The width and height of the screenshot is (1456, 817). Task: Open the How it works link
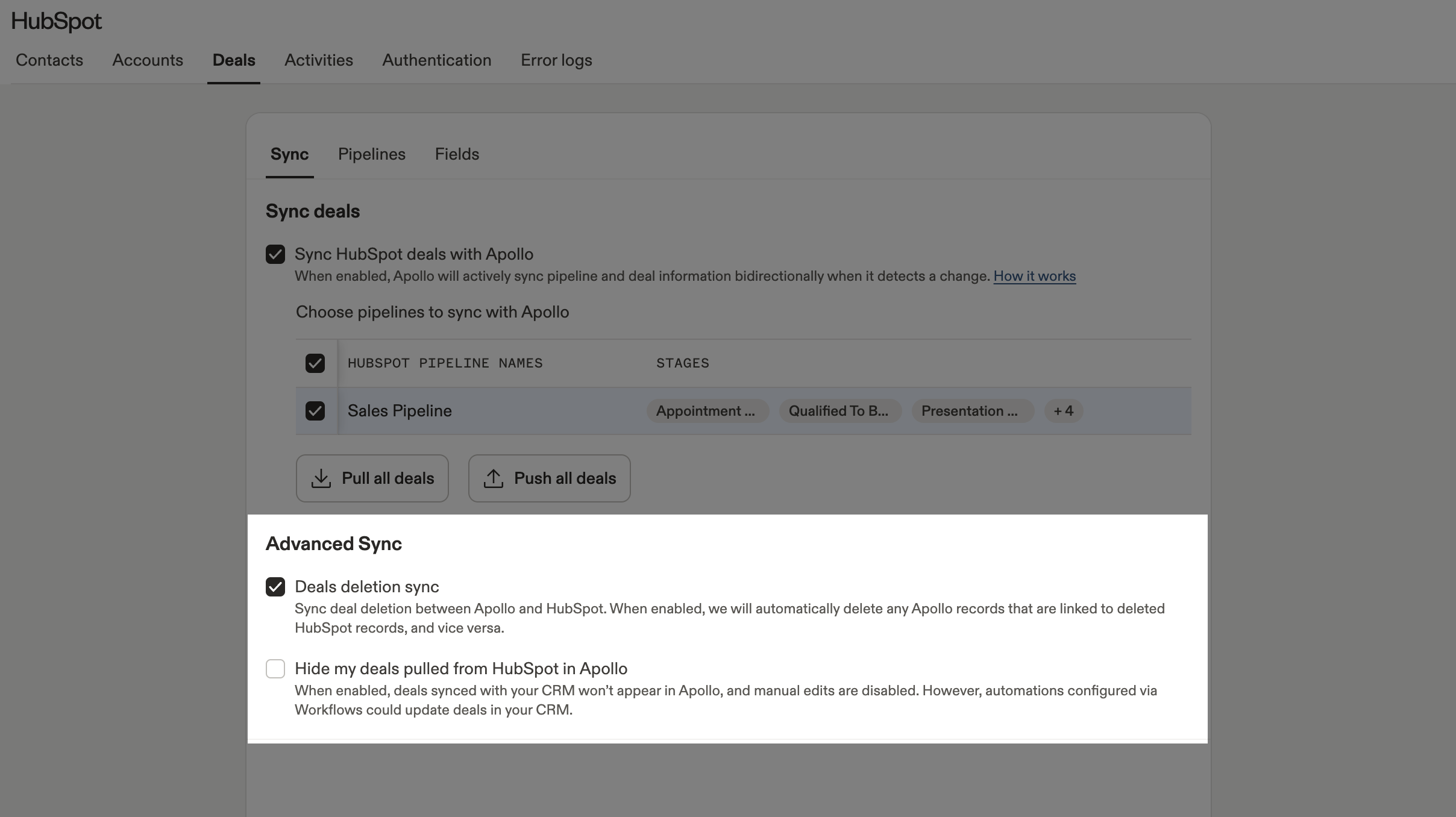click(1034, 276)
